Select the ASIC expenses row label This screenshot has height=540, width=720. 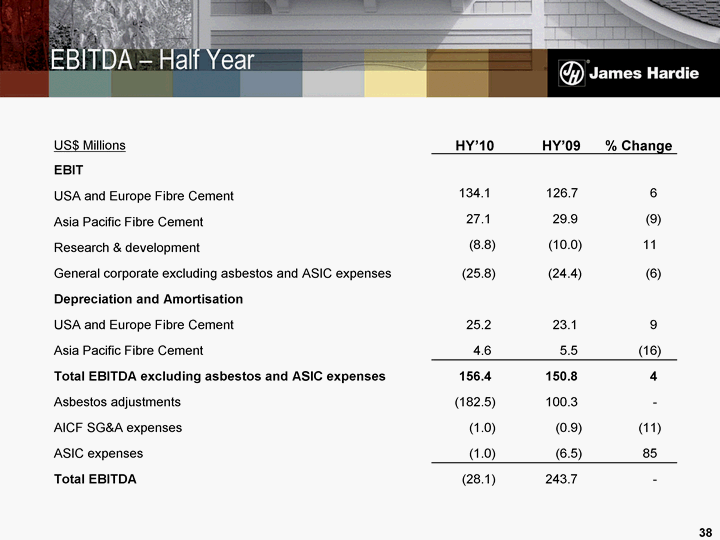coord(98,454)
